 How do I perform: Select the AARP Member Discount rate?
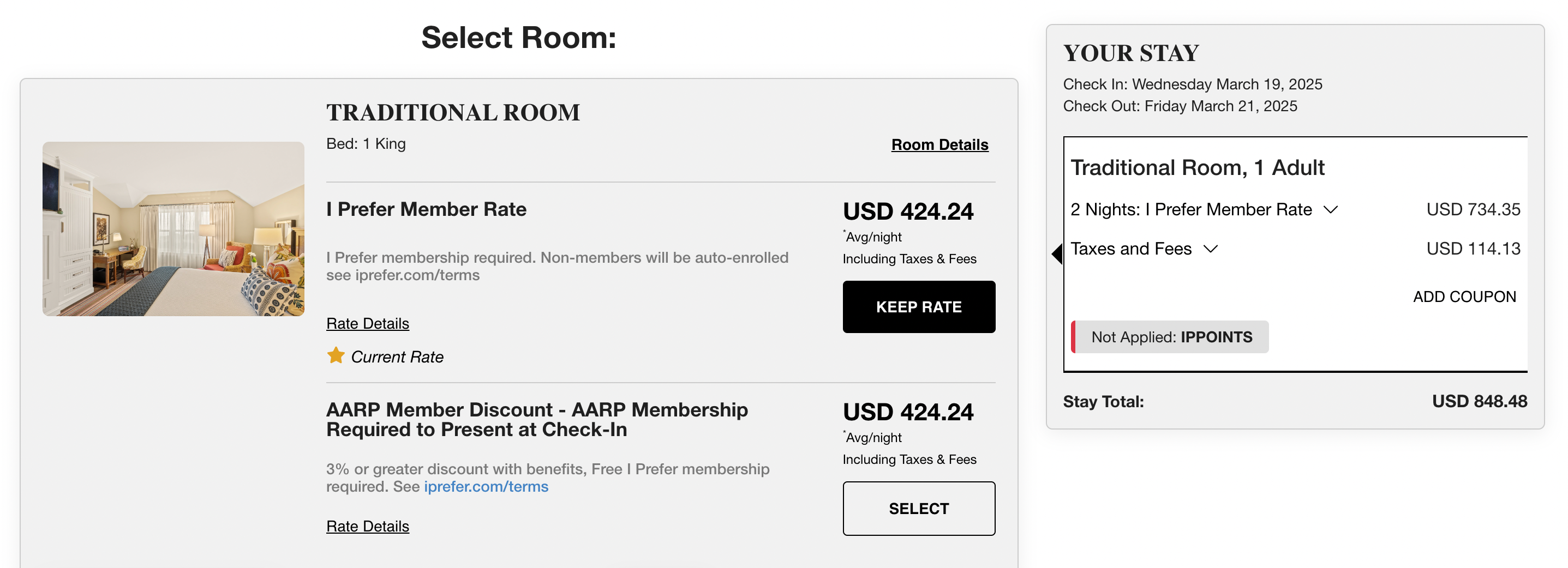tap(919, 509)
